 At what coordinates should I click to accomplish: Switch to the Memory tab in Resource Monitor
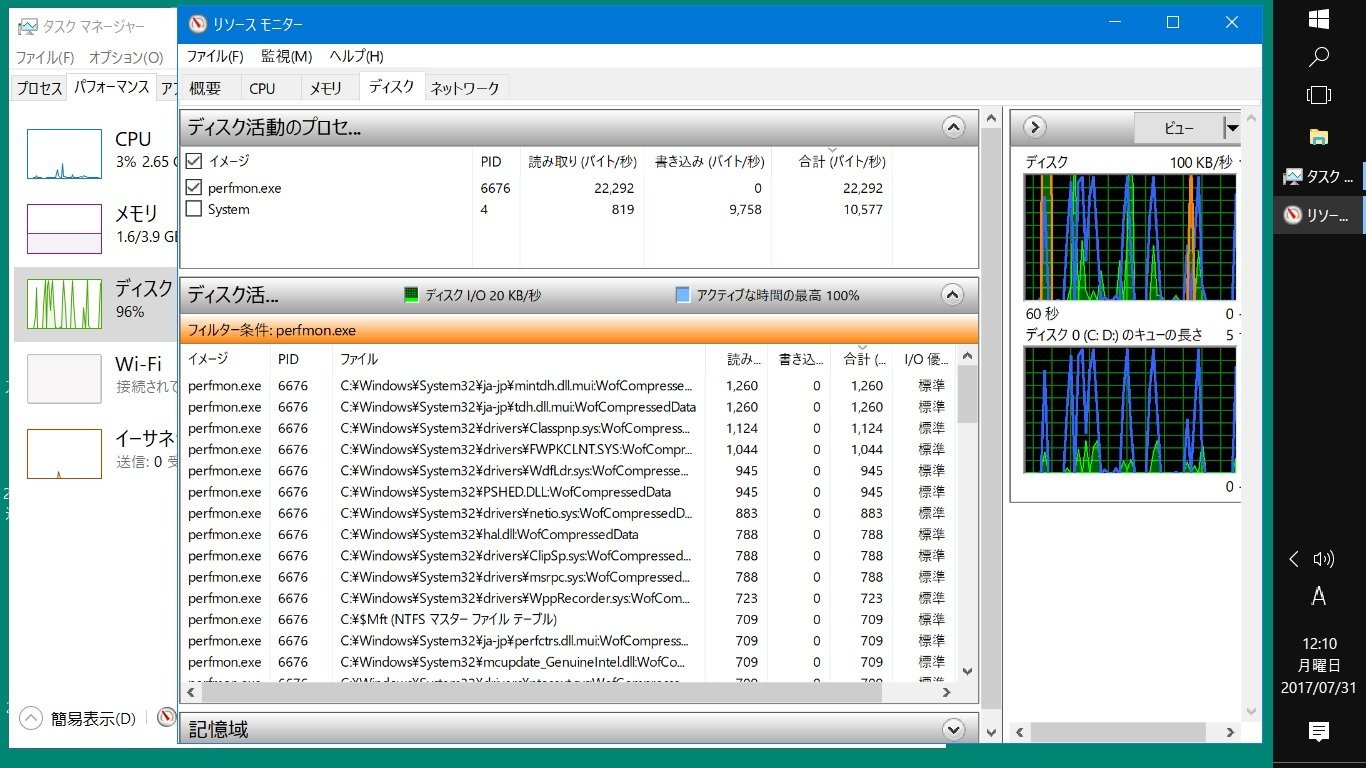[x=325, y=88]
